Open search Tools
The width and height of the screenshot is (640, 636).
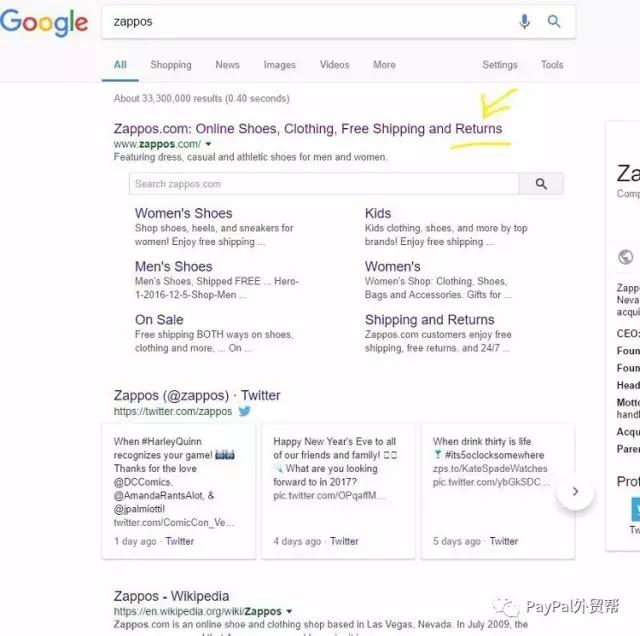[x=552, y=65]
